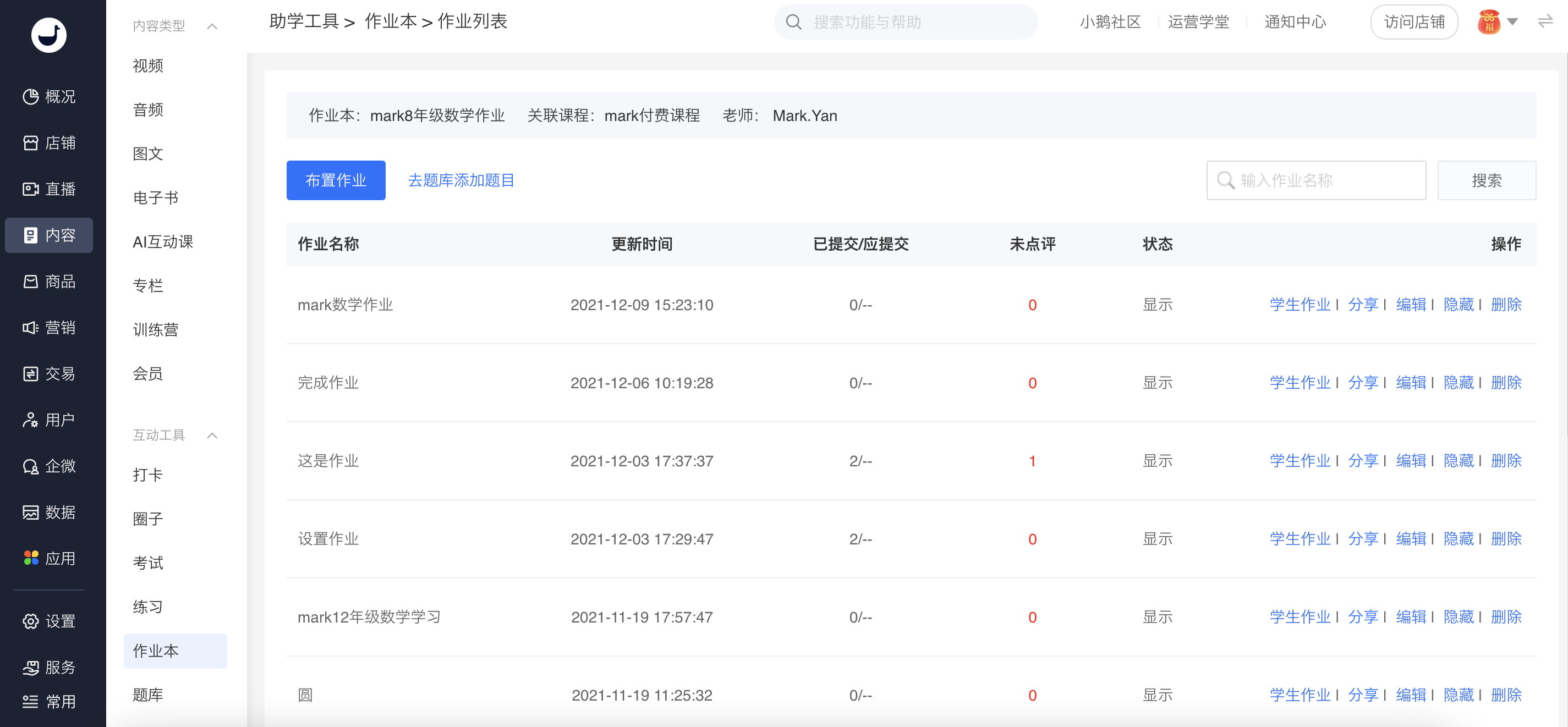This screenshot has width=1568, height=727.
Task: Click the 布置作业 button
Action: [x=336, y=180]
